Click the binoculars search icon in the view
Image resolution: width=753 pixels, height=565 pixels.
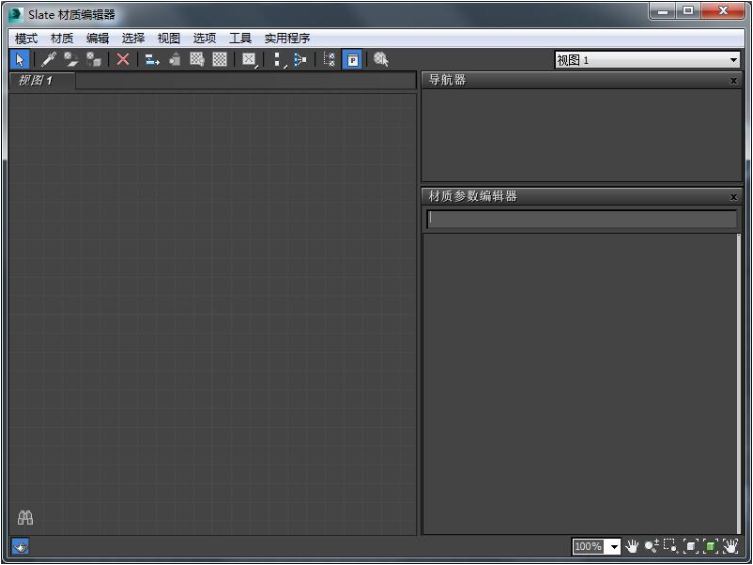25,517
